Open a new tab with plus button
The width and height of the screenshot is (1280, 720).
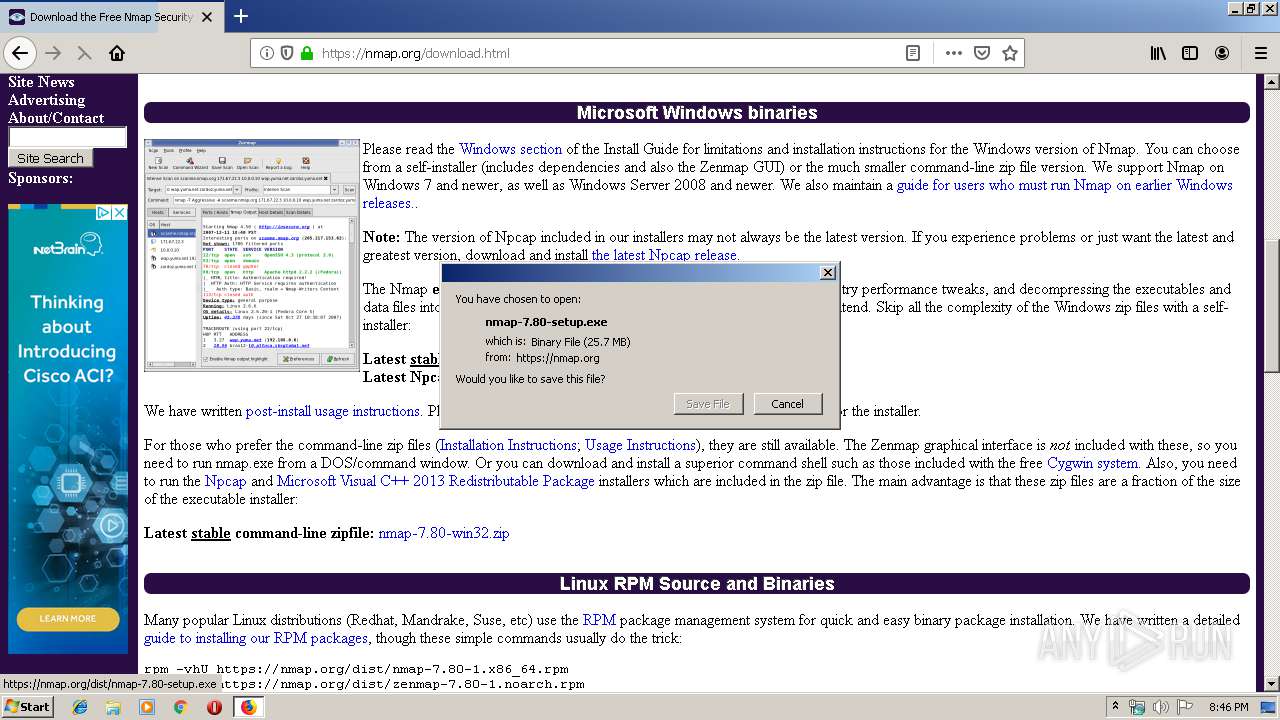pyautogui.click(x=241, y=16)
